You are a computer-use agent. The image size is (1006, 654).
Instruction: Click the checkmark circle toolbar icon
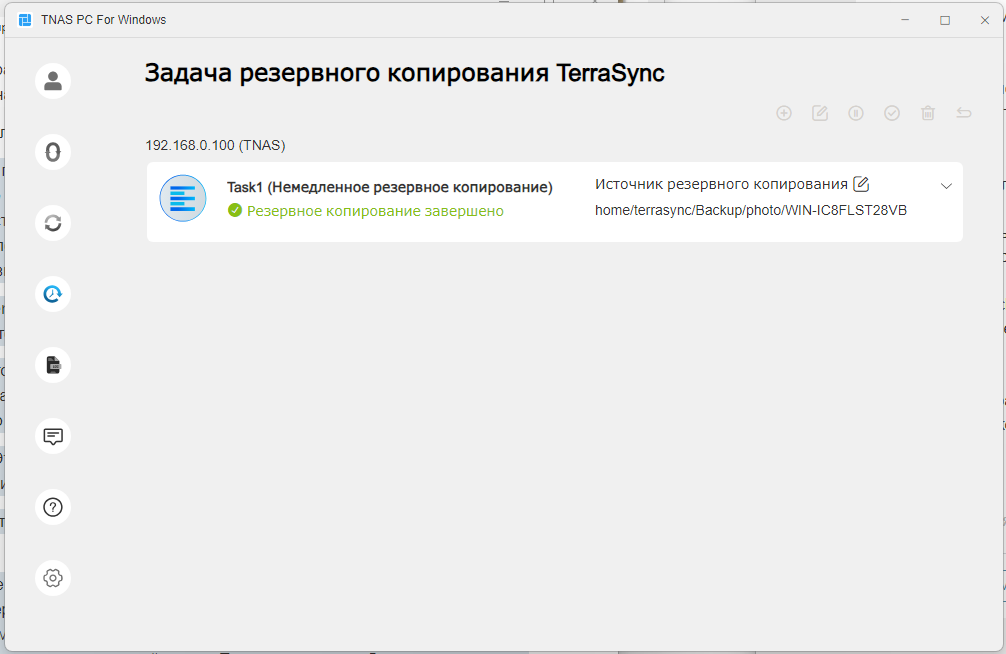[892, 113]
